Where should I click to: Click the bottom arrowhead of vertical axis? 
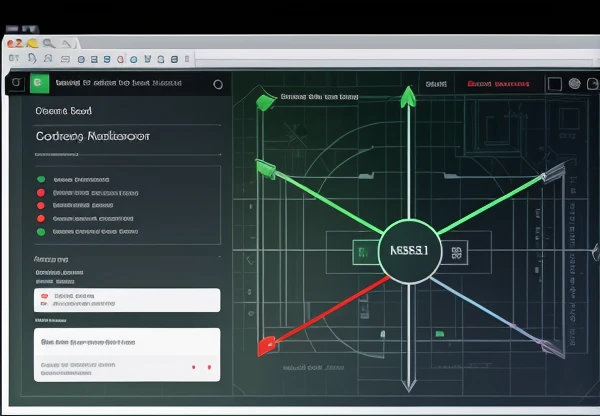point(407,383)
